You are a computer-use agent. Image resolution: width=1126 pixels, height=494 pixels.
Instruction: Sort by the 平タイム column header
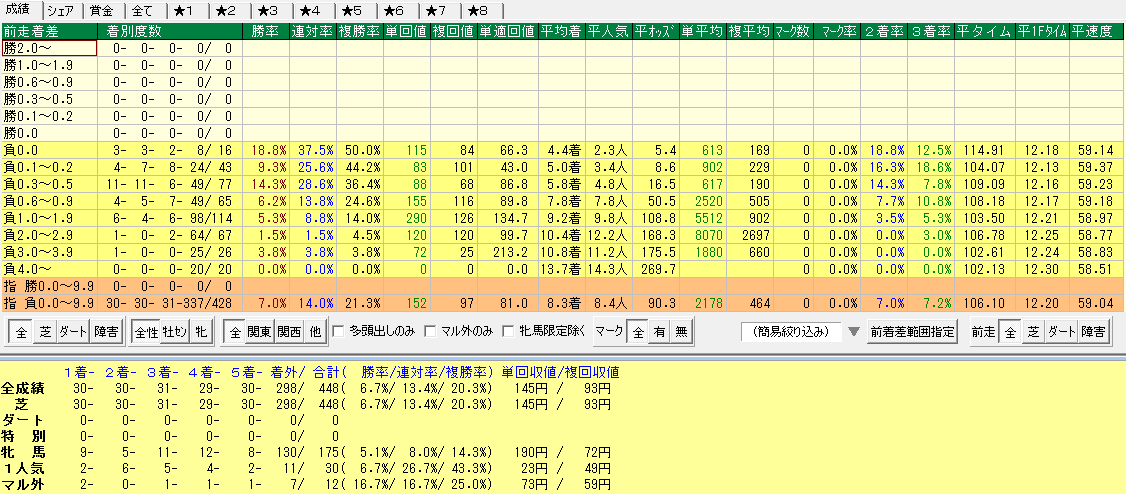(x=985, y=31)
